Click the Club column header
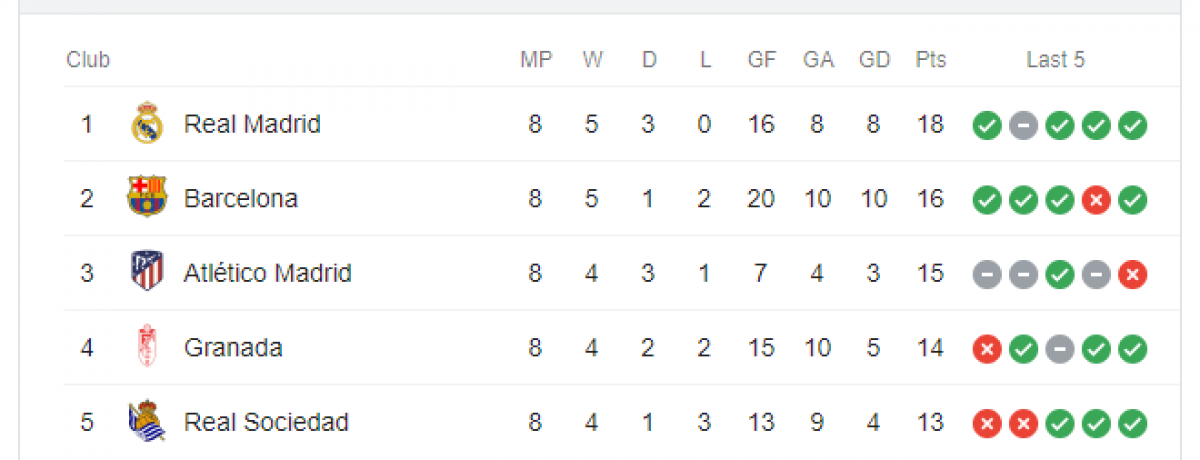The height and width of the screenshot is (460, 1200). point(88,60)
